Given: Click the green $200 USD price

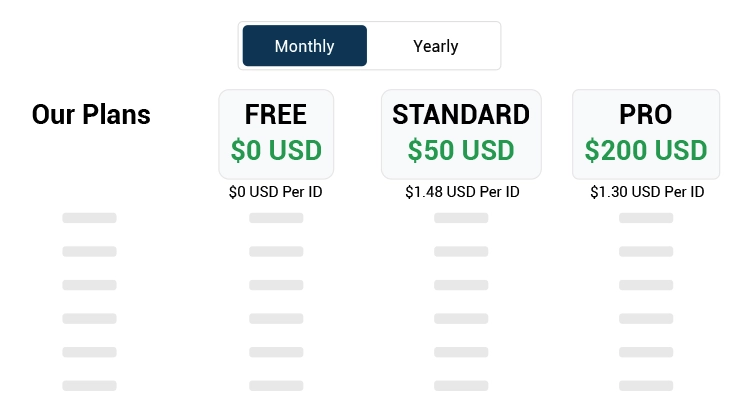Looking at the screenshot, I should [x=645, y=151].
